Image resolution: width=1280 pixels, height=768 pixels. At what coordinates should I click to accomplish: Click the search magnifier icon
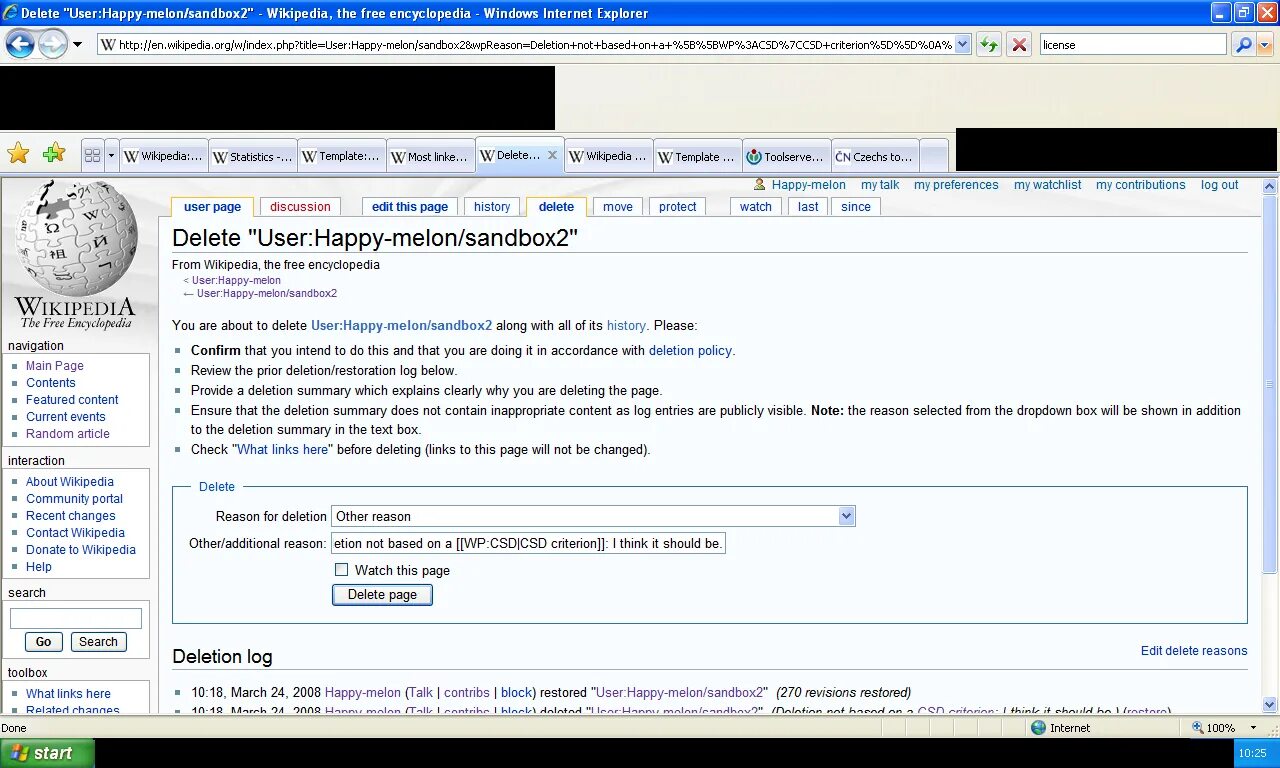pos(1243,44)
